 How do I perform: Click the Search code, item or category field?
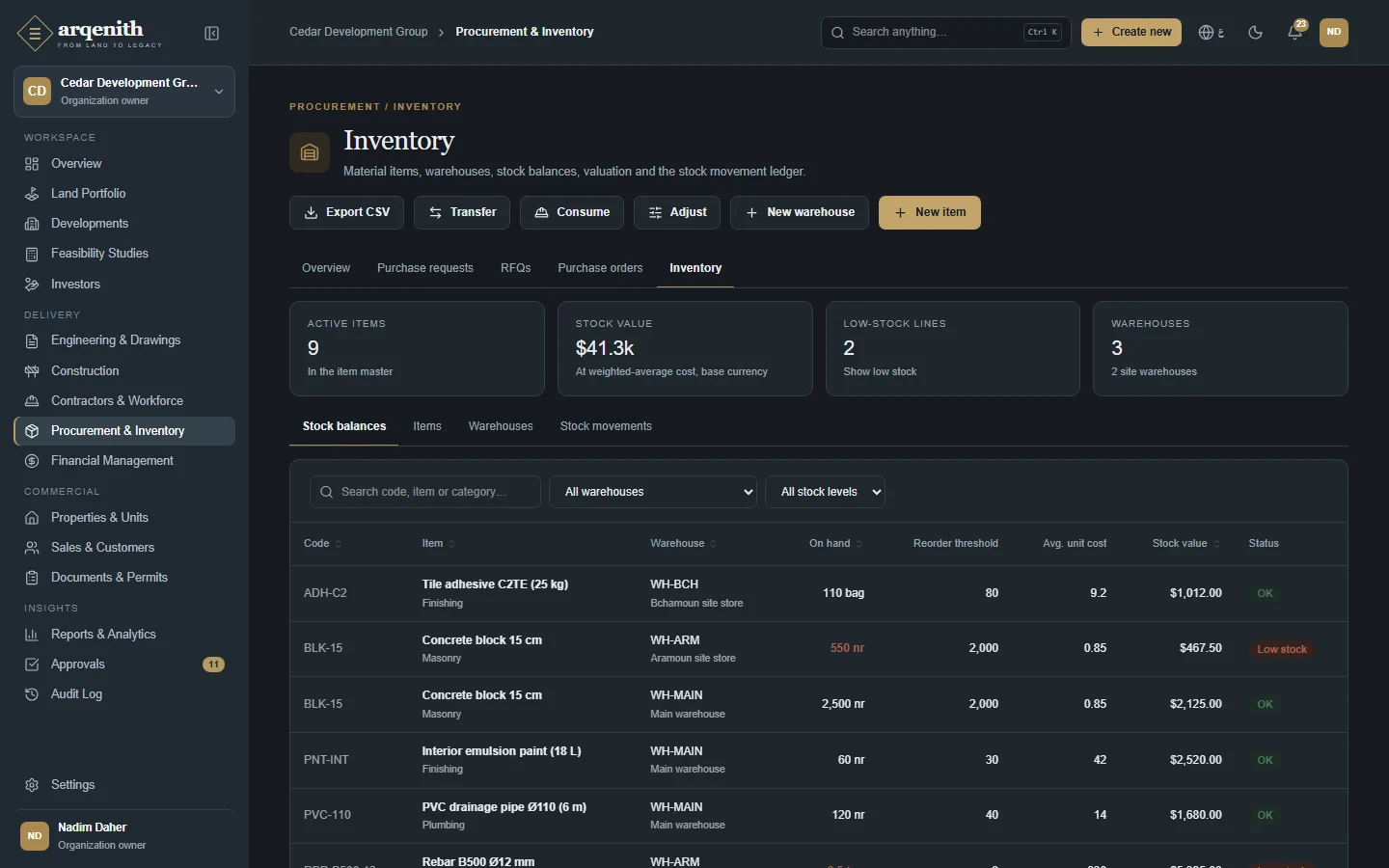(425, 492)
